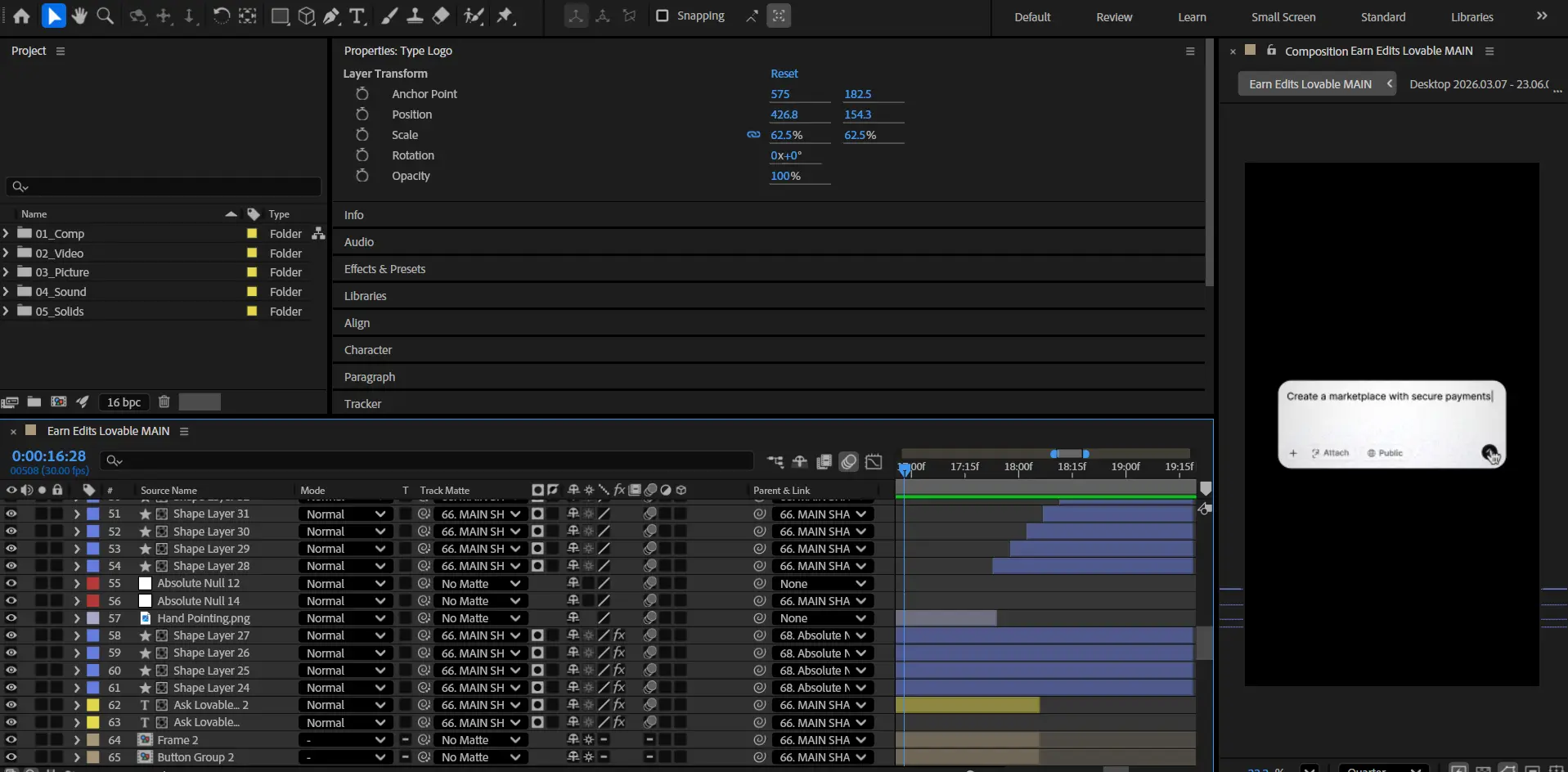Choose the Pen tool
Viewport: 1568px width, 772px height.
[331, 16]
